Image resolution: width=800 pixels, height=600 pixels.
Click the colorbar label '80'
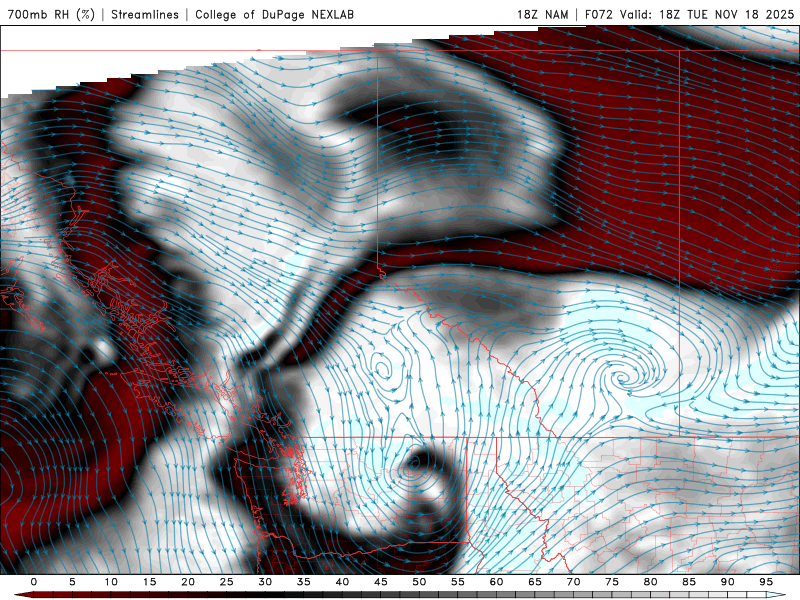pos(651,582)
